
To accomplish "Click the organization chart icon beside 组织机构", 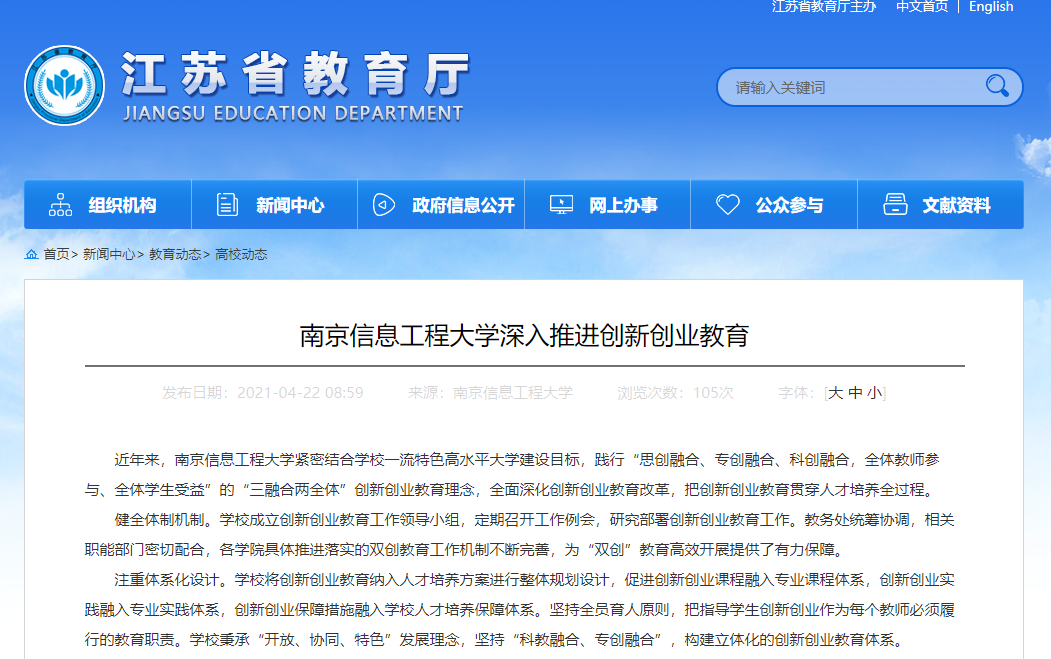I will coord(59,203).
